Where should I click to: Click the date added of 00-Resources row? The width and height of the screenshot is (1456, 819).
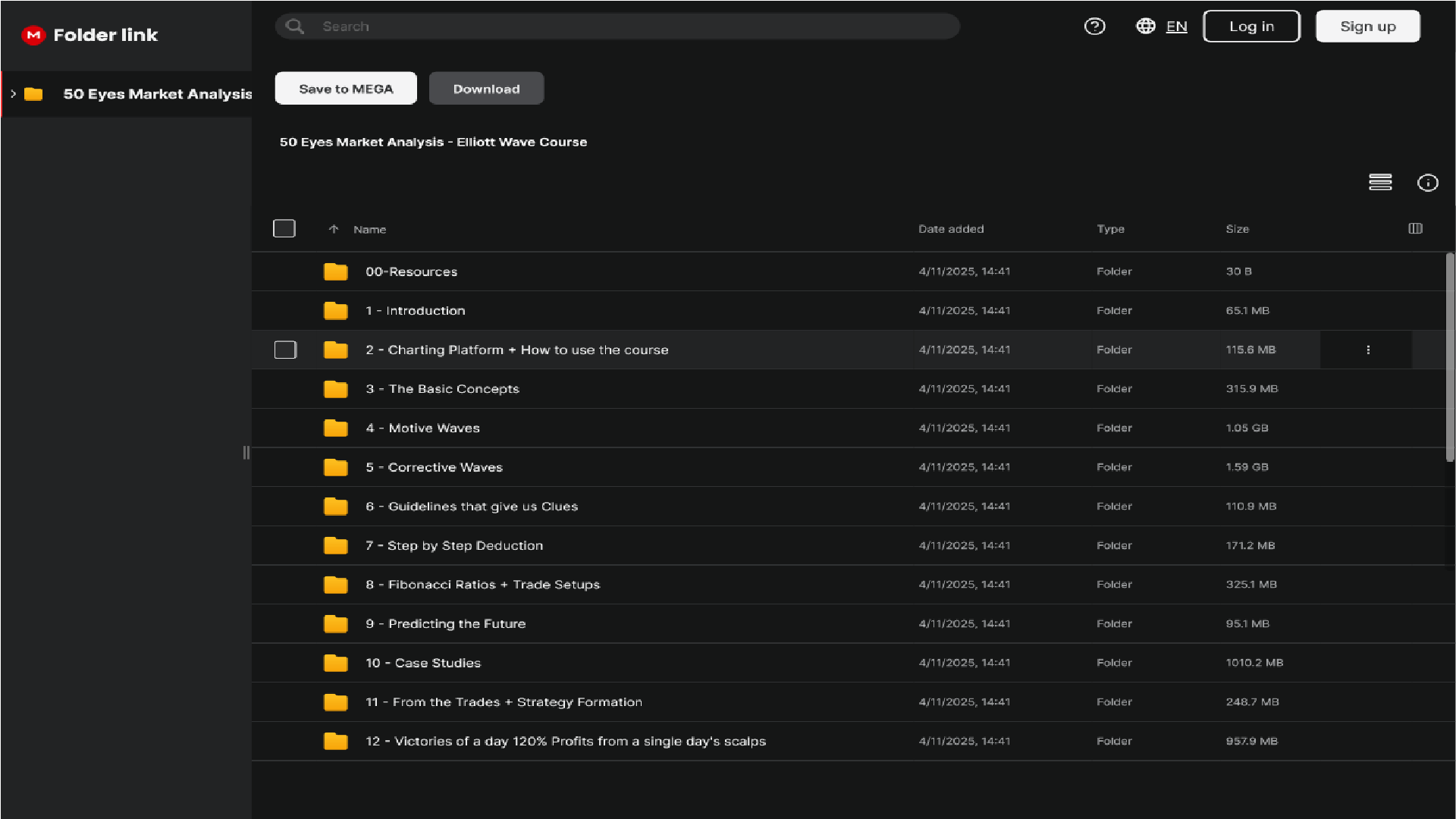(x=964, y=271)
